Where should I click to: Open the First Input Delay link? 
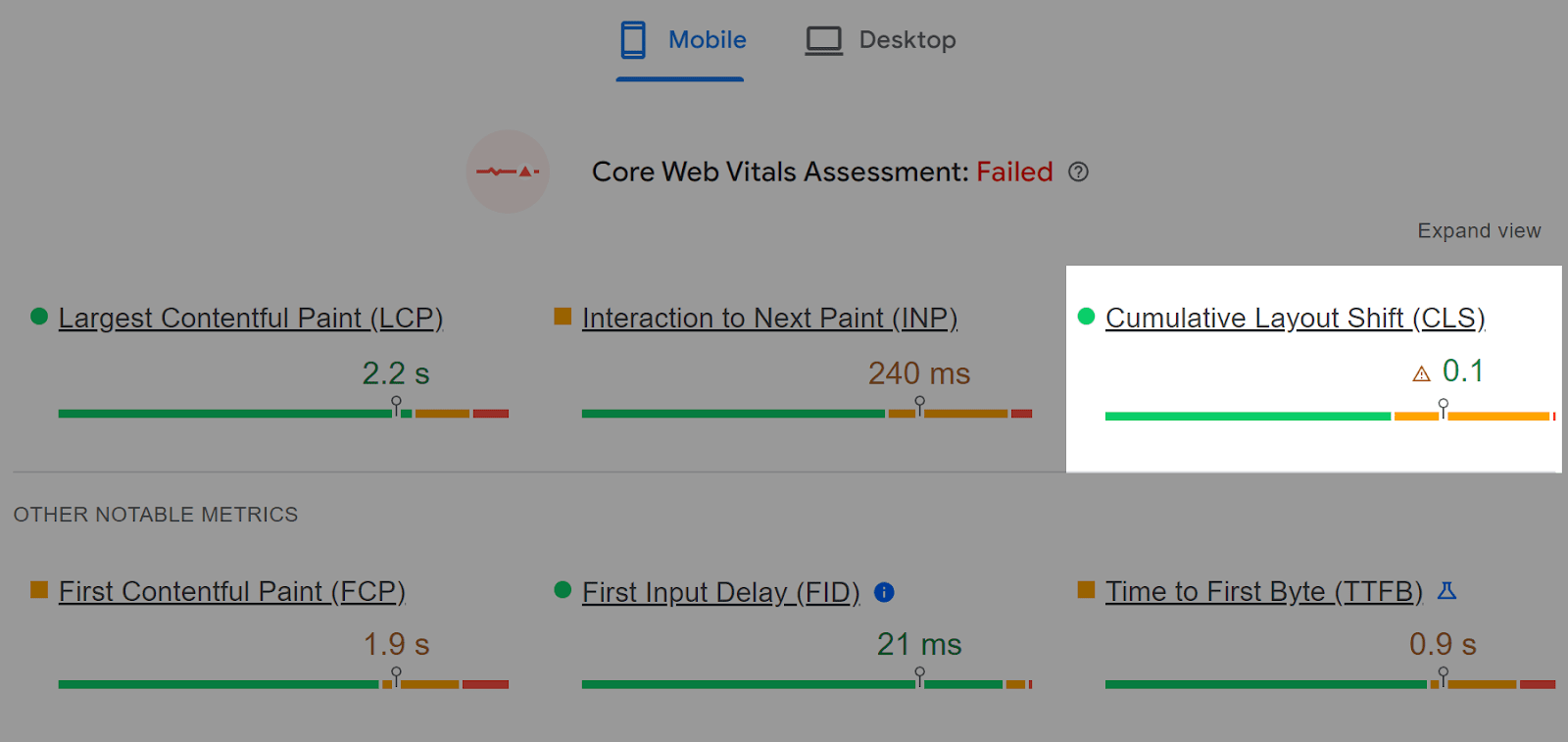tap(720, 592)
